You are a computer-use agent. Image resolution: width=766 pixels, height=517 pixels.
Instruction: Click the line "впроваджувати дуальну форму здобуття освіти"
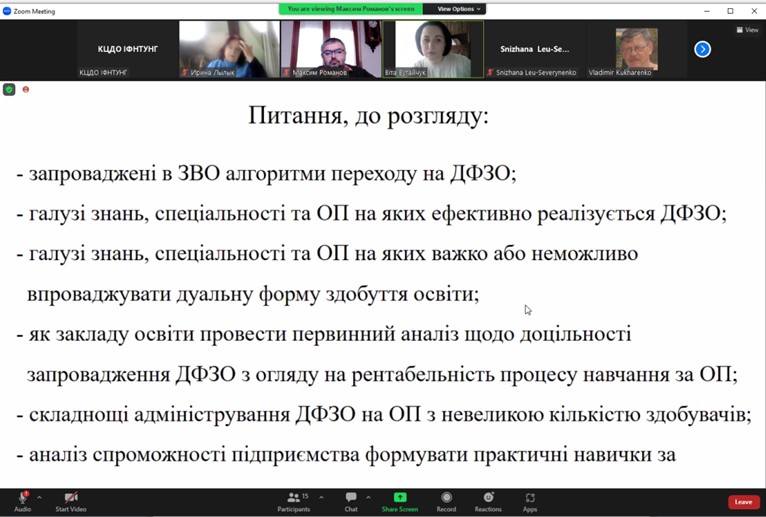click(250, 294)
